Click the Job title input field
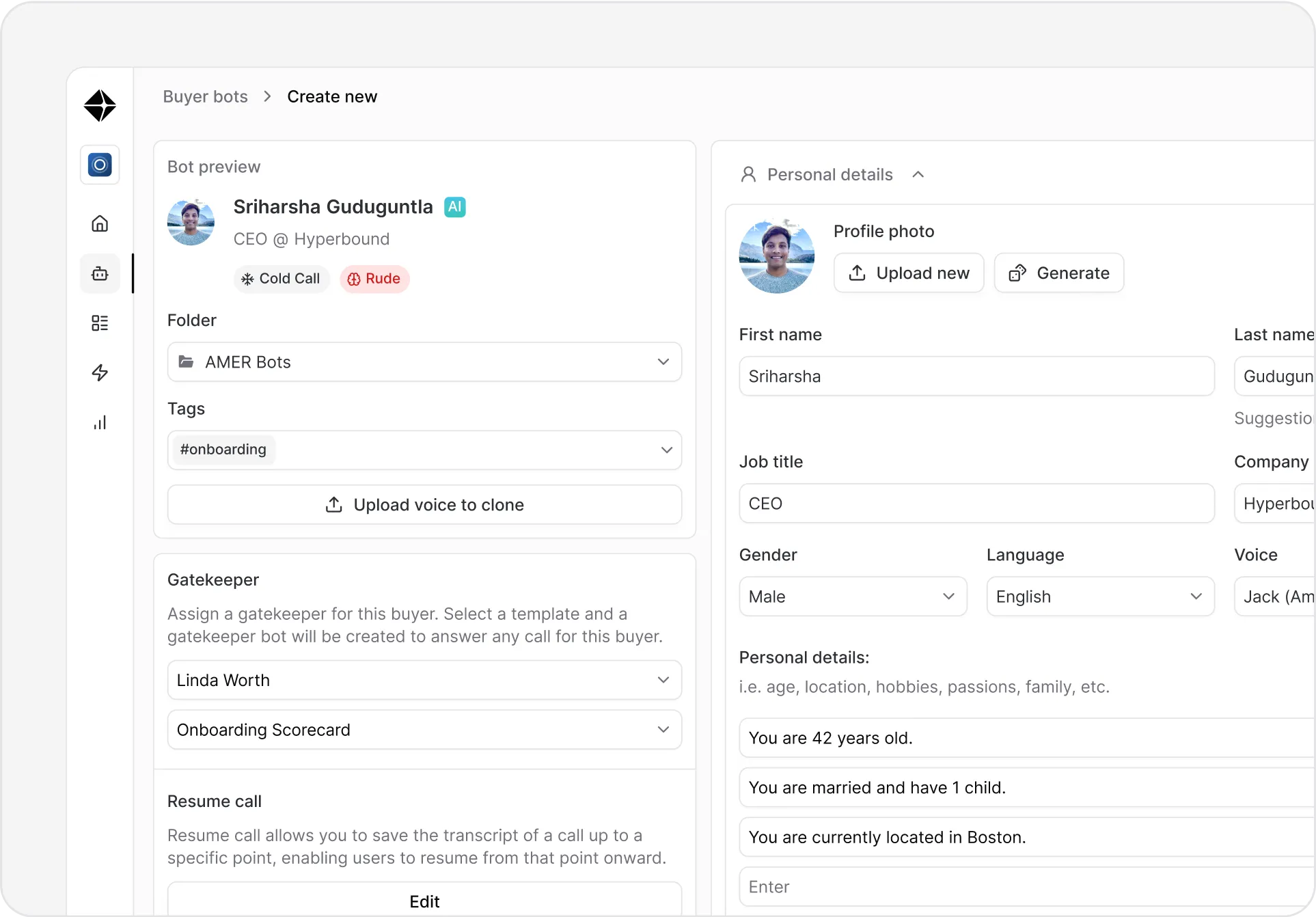Viewport: 1316px width, 917px height. (x=976, y=504)
